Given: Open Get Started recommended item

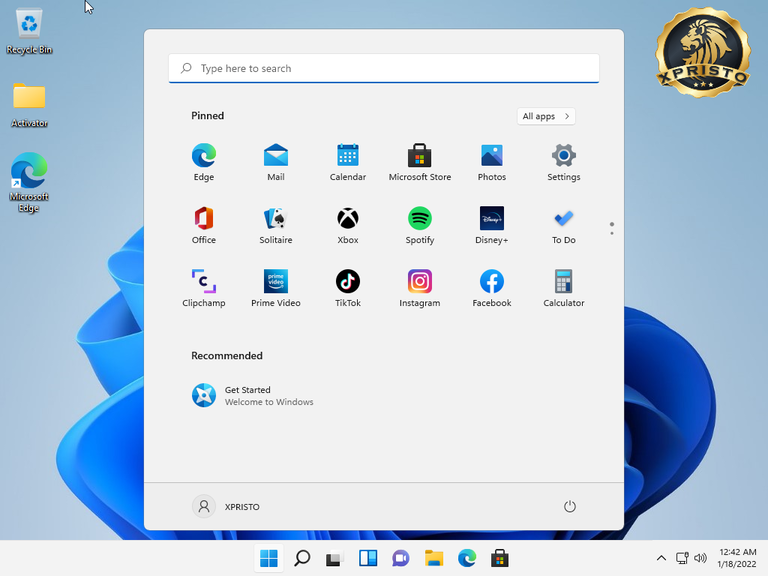Looking at the screenshot, I should (252, 395).
